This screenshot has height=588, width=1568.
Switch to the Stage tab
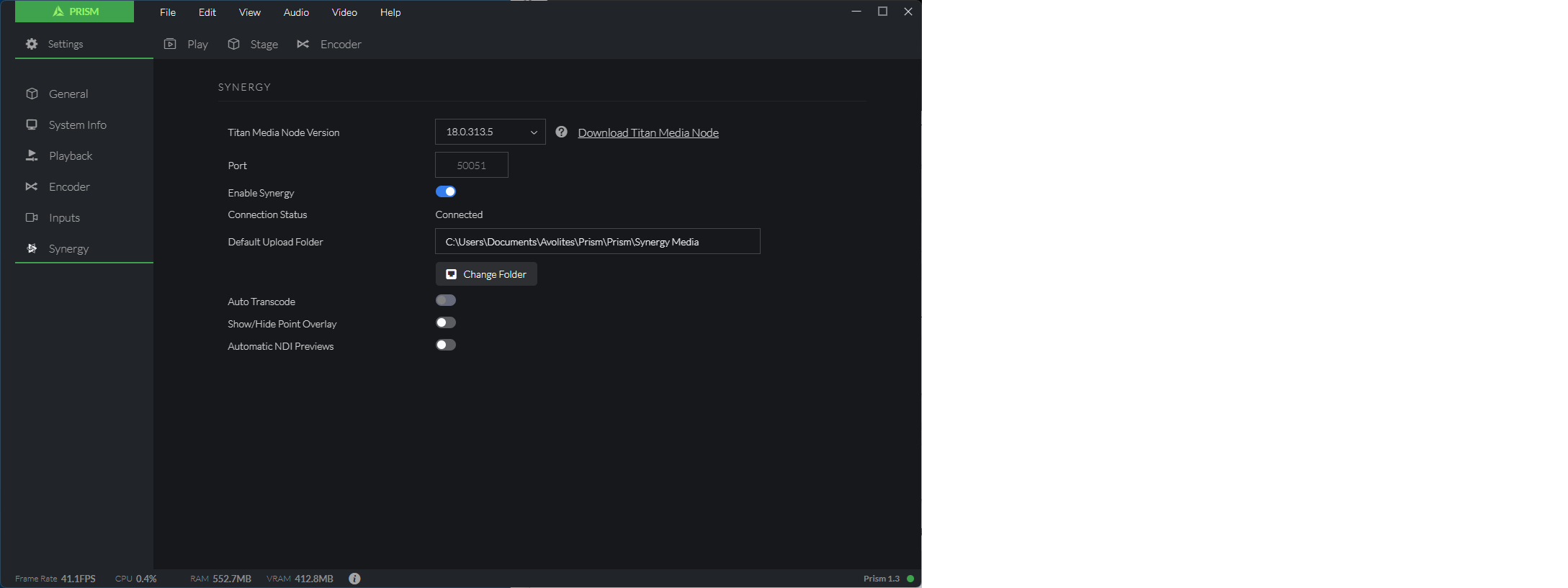pyautogui.click(x=253, y=44)
